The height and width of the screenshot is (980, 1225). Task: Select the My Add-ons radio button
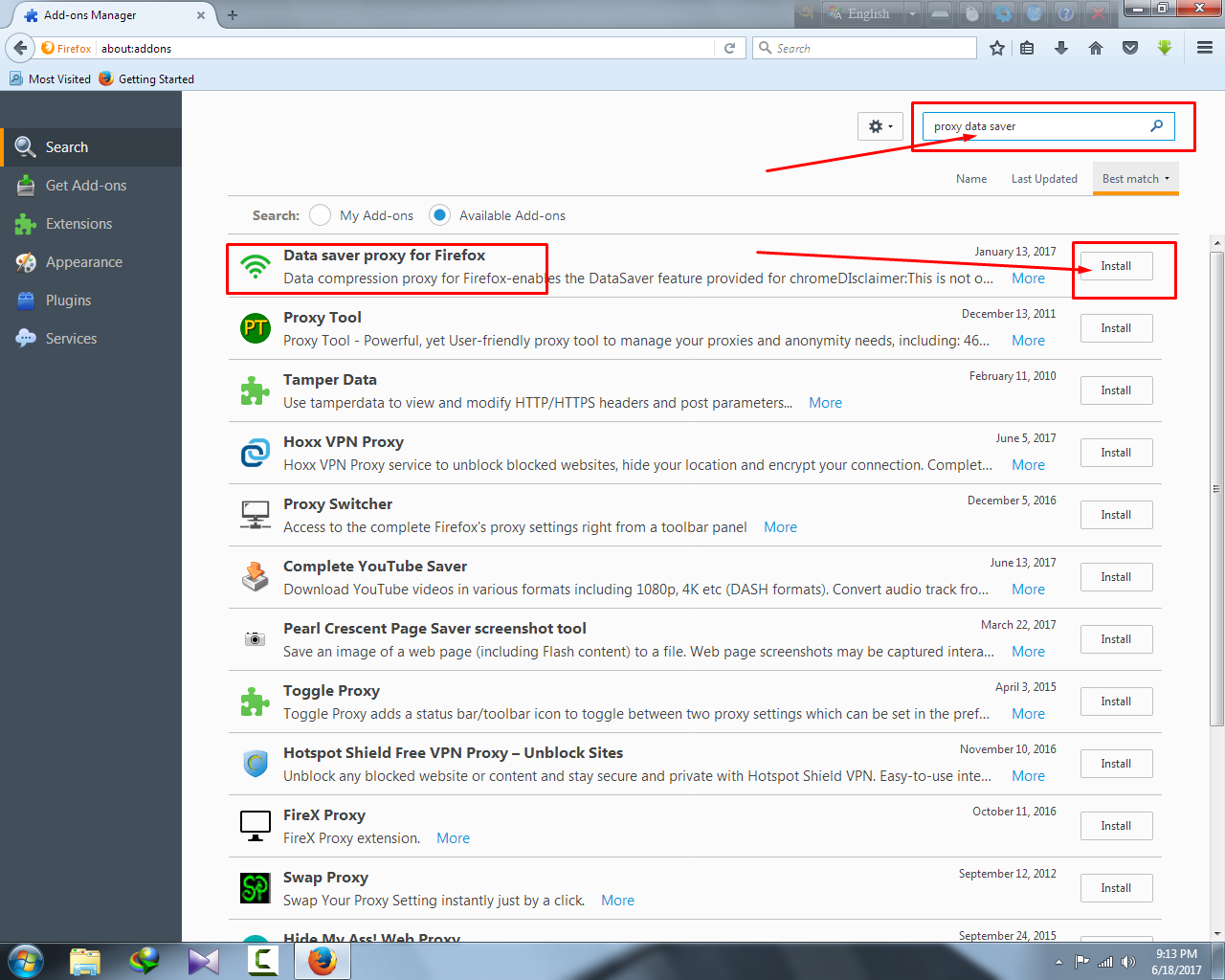pyautogui.click(x=321, y=215)
